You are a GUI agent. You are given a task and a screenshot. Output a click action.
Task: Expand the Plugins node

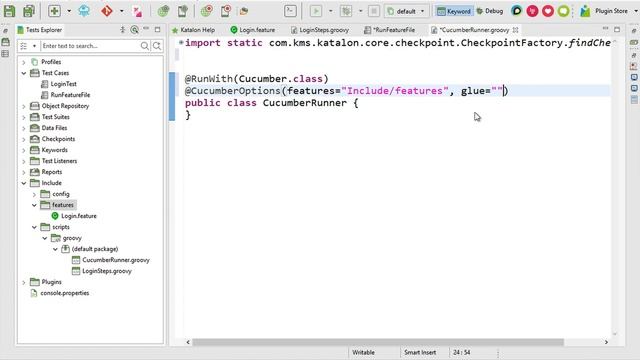[x=24, y=282]
